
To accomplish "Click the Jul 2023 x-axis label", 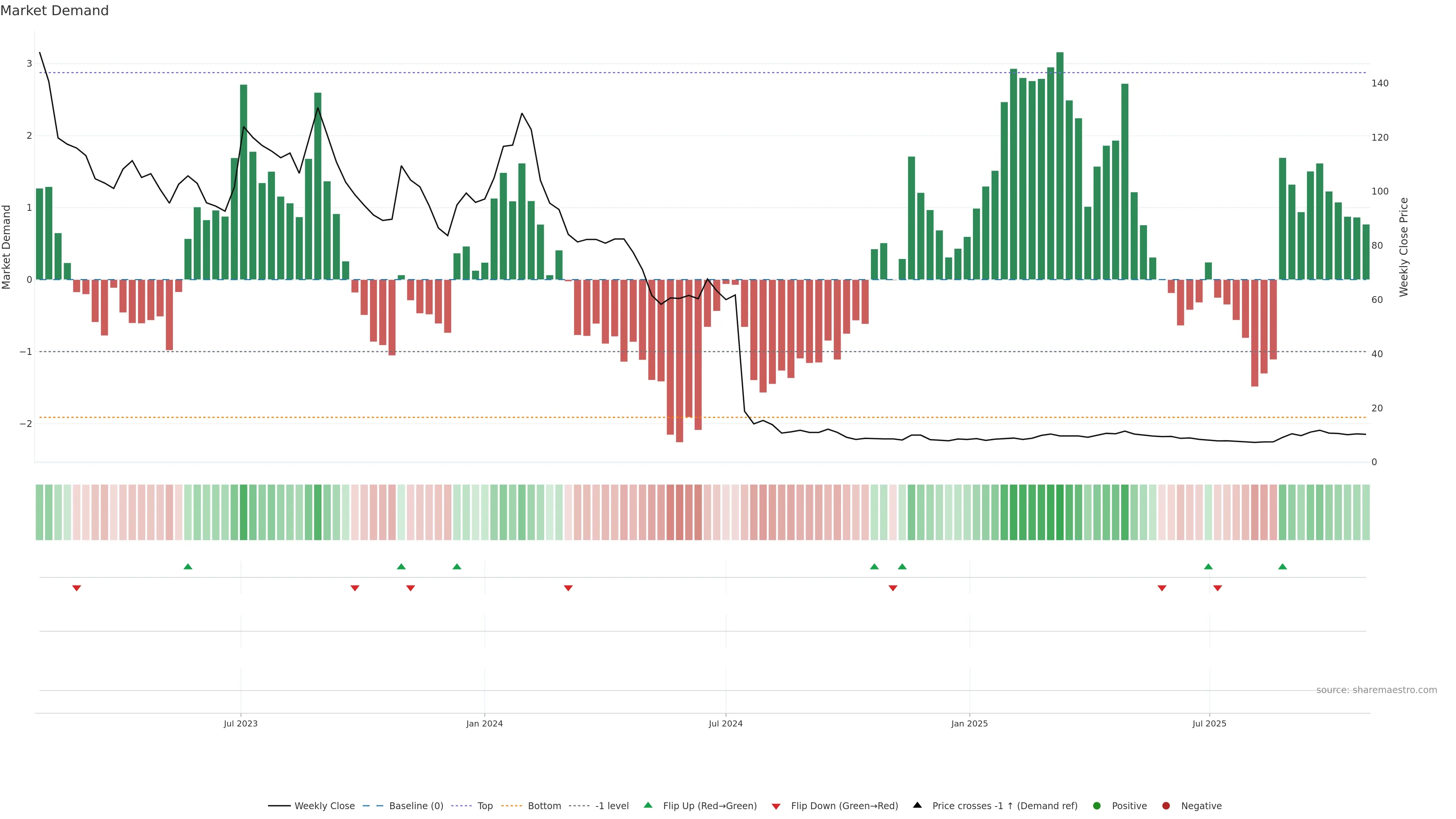I will 241,723.
